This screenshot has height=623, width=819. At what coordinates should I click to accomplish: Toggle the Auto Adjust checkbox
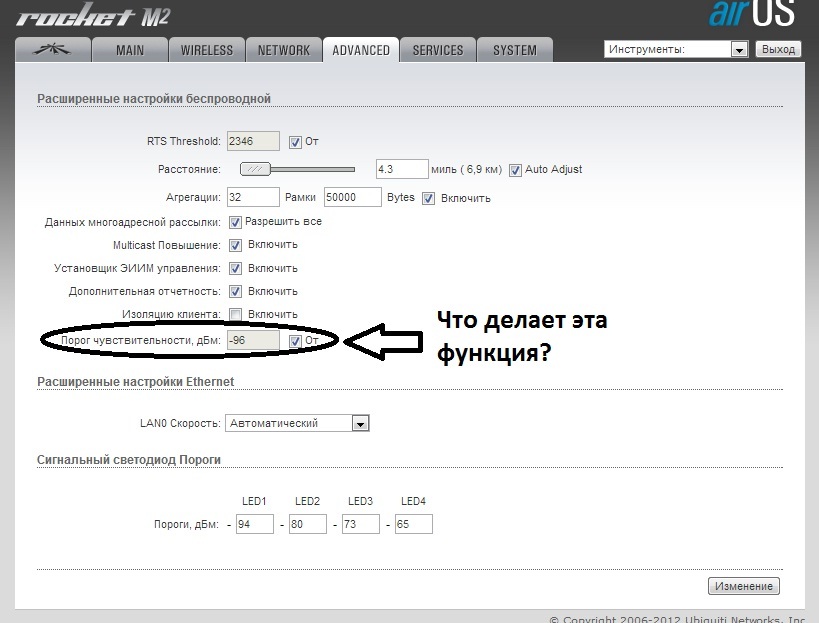[x=515, y=170]
